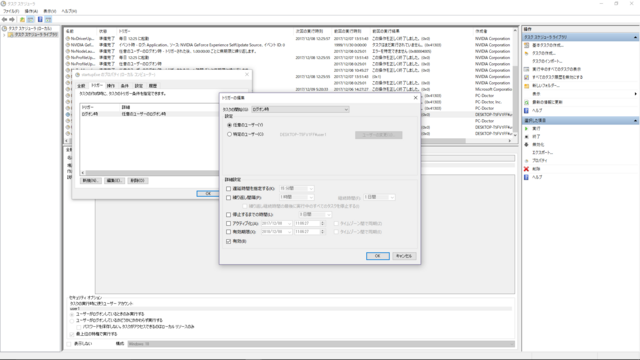
Task: Click the Up one level folder toolbar icon
Action: 22,19
